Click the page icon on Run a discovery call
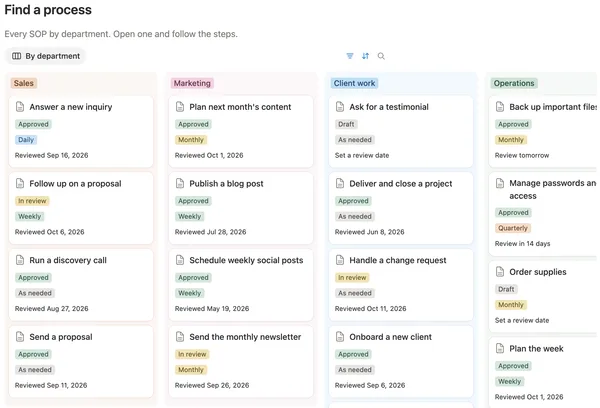 click(x=20, y=260)
